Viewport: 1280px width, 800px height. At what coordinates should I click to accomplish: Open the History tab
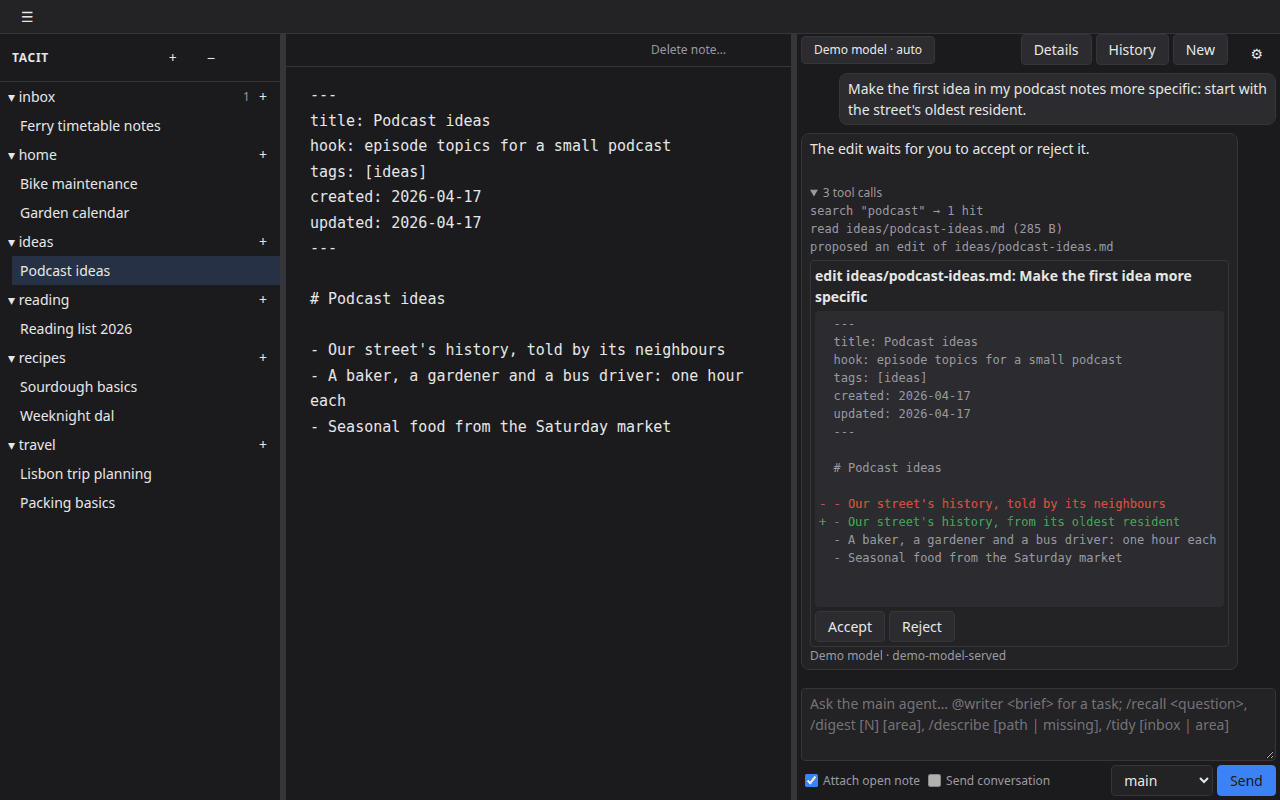[1132, 50]
